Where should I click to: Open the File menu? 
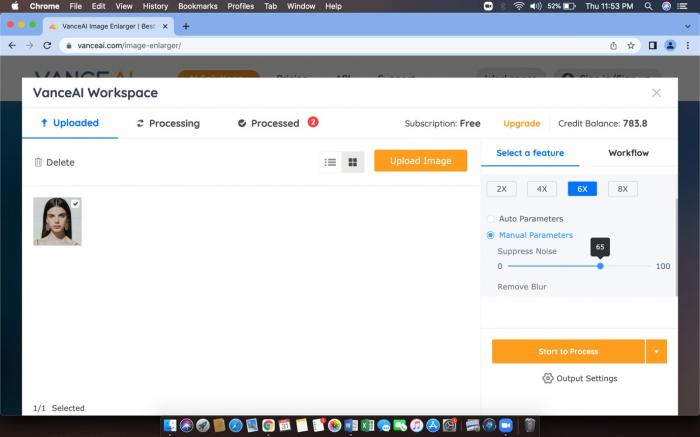pos(75,6)
